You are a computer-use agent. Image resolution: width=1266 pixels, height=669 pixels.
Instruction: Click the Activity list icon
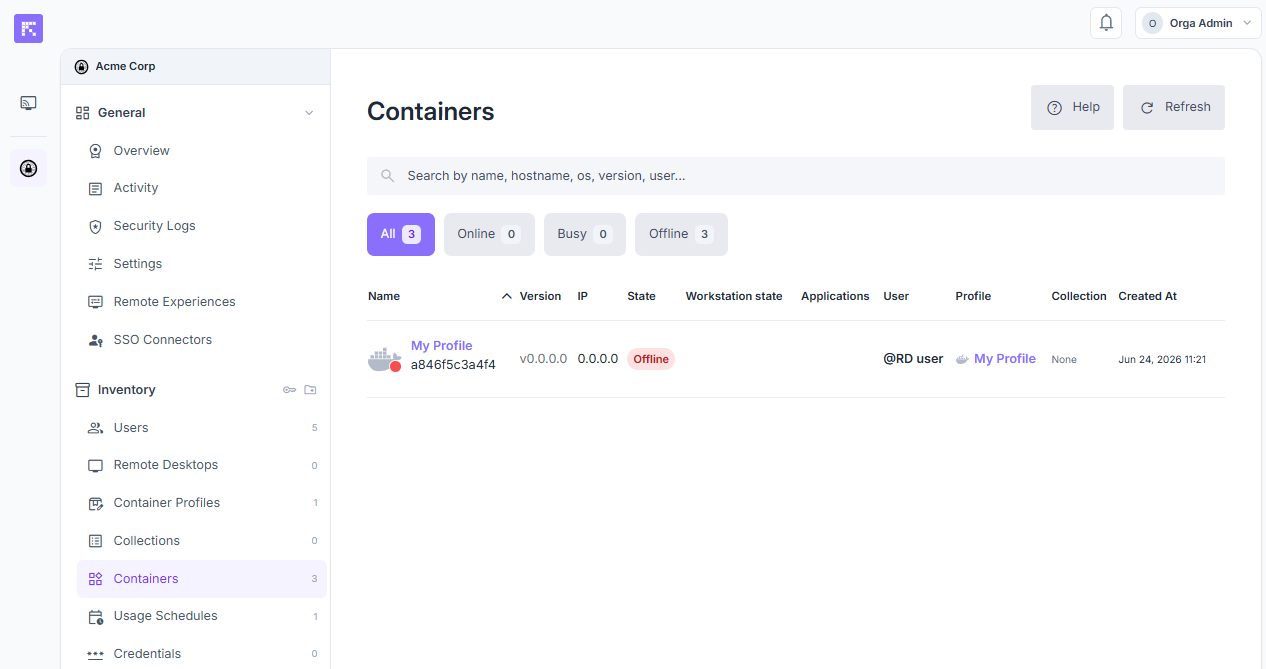(96, 188)
